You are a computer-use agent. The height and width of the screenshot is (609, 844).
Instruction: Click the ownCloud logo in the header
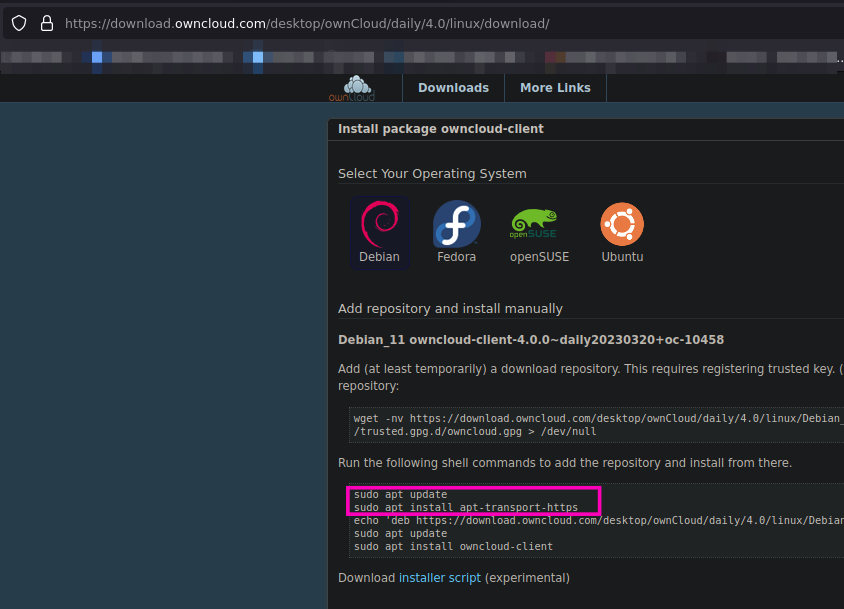point(352,88)
